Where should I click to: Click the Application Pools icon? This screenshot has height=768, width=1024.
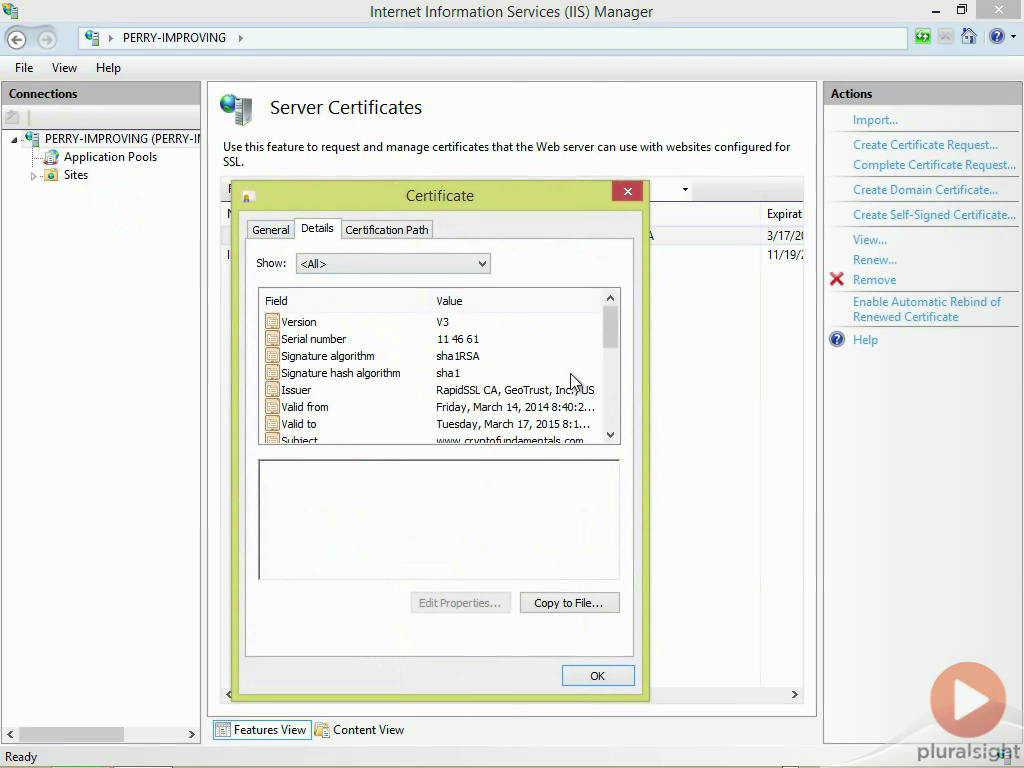(51, 157)
